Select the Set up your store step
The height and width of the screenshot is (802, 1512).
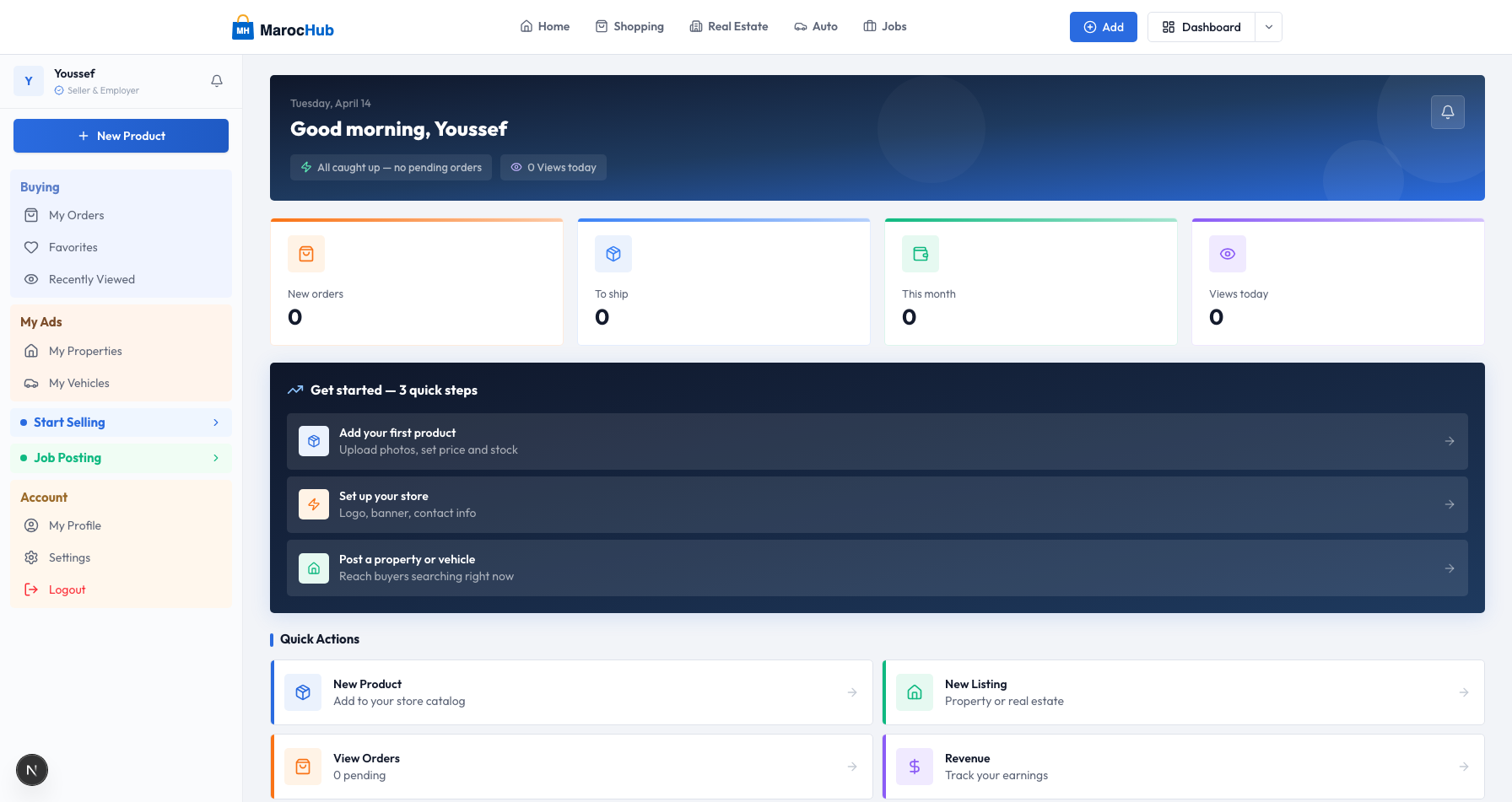pos(877,504)
